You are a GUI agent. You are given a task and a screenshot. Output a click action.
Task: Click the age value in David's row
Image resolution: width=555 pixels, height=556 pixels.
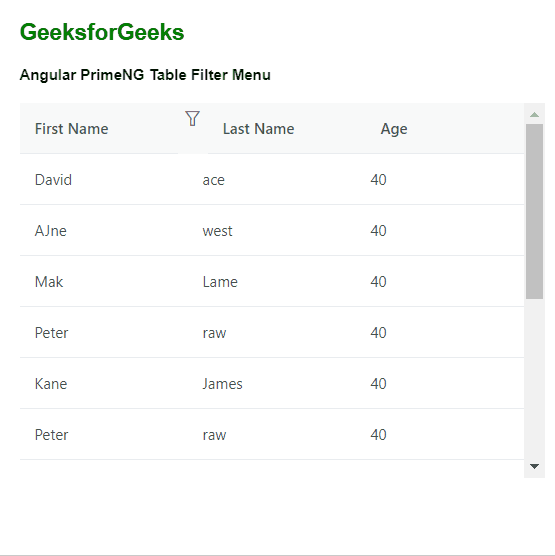tap(378, 180)
